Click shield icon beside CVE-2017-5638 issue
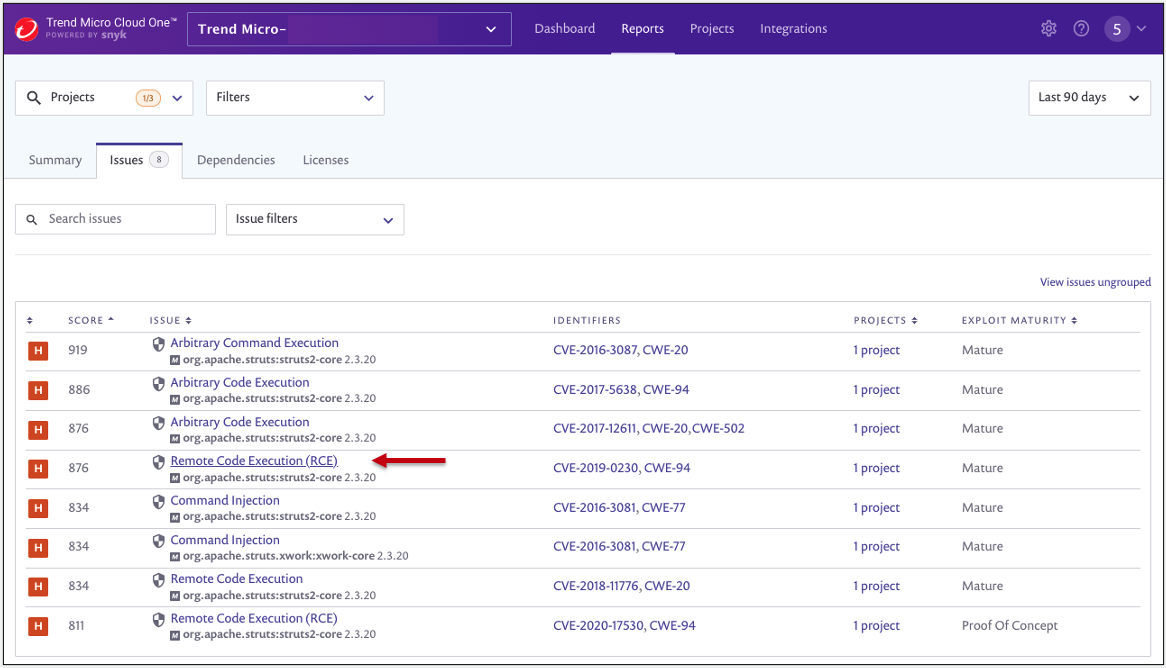The image size is (1166, 668). [158, 383]
